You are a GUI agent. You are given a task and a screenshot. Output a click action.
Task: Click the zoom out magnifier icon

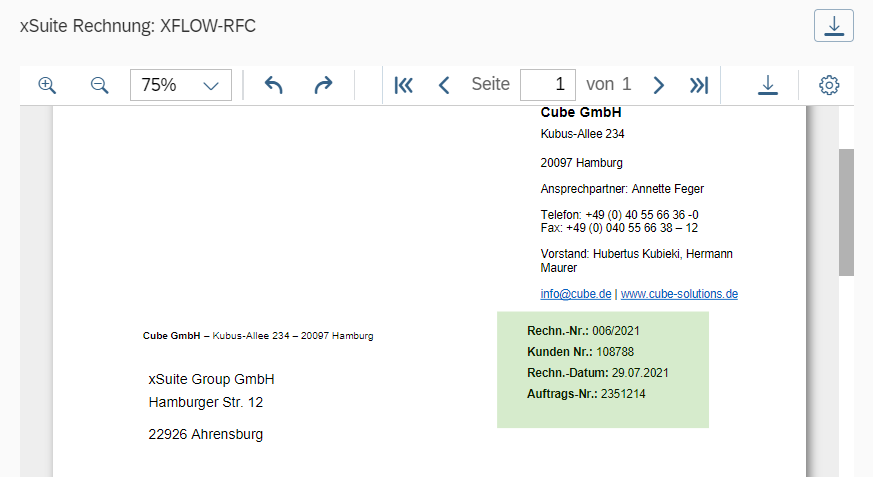[99, 85]
